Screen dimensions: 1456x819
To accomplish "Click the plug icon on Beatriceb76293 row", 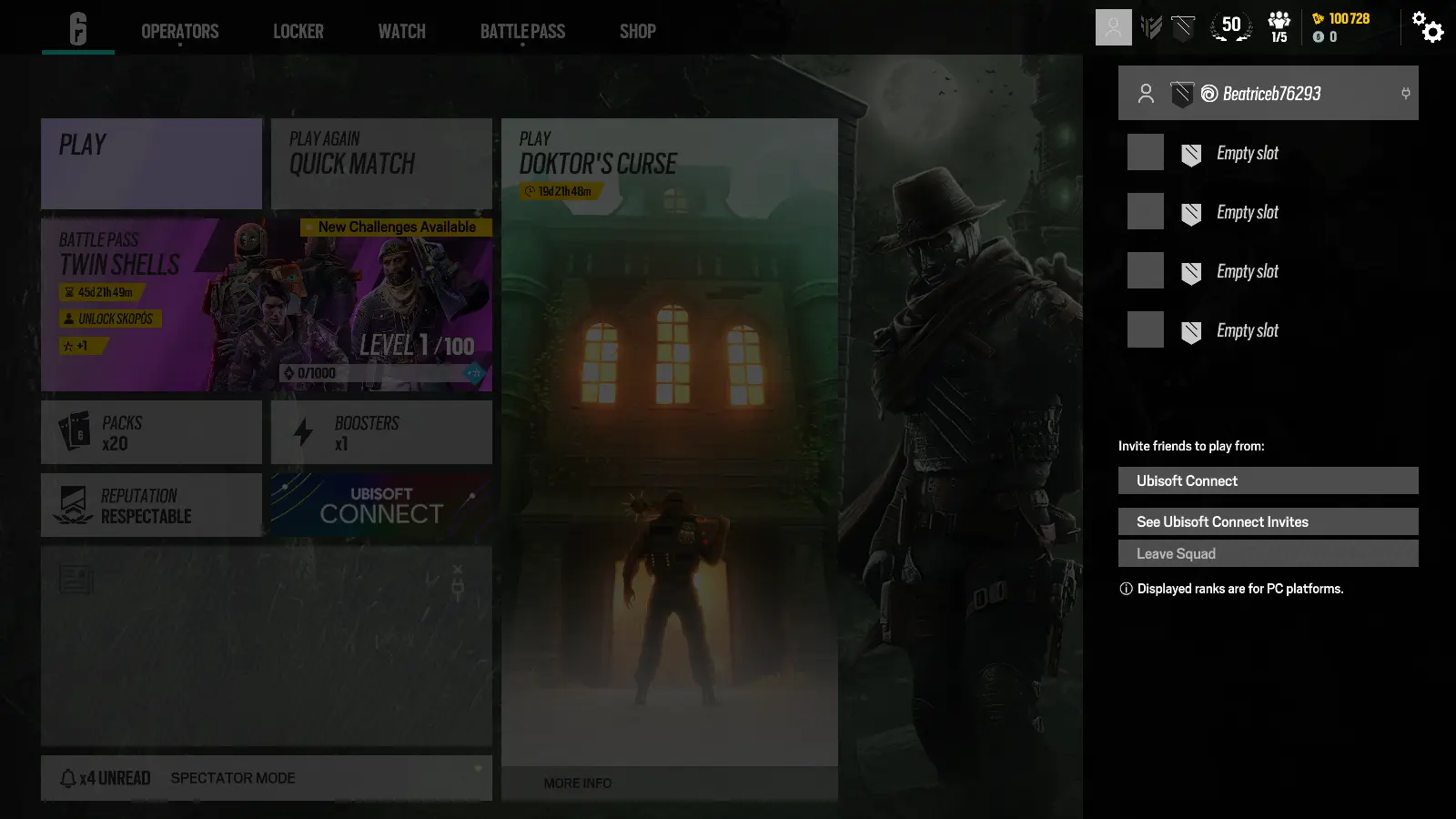I will (x=1406, y=93).
